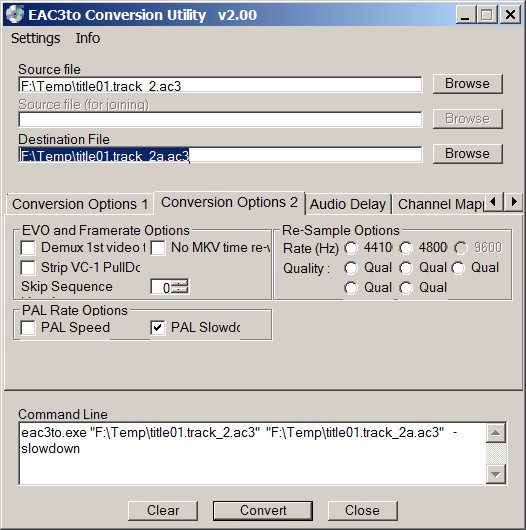Open the Settings menu
This screenshot has height=530, width=526.
click(x=35, y=38)
